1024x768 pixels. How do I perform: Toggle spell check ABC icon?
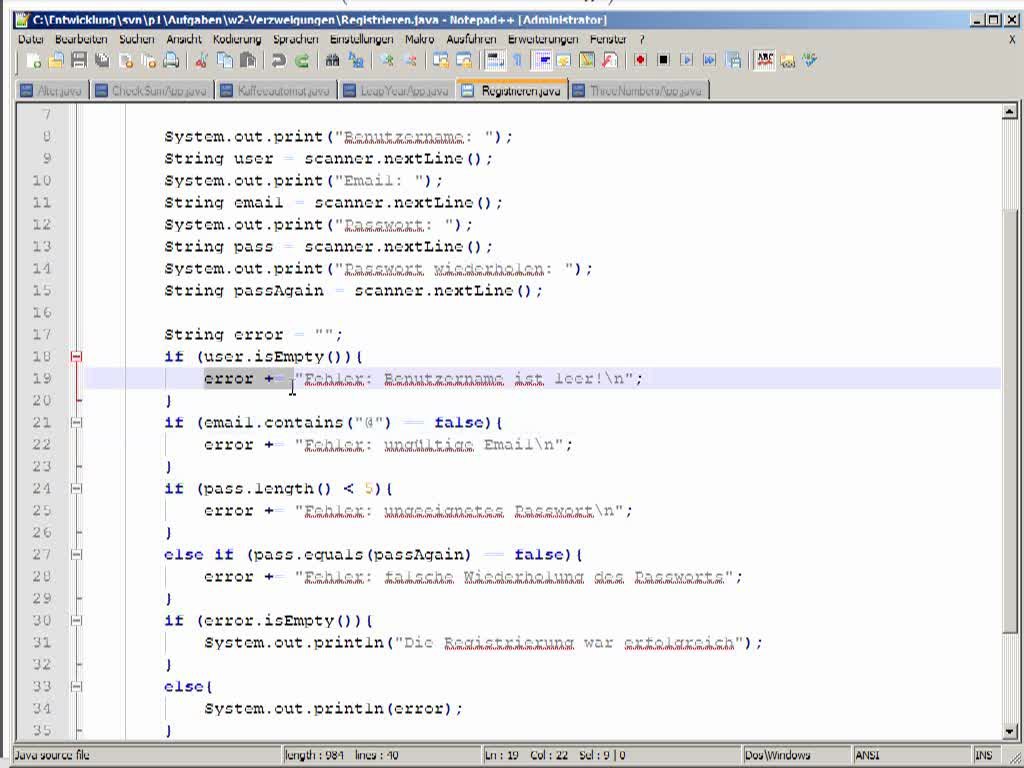[x=765, y=60]
